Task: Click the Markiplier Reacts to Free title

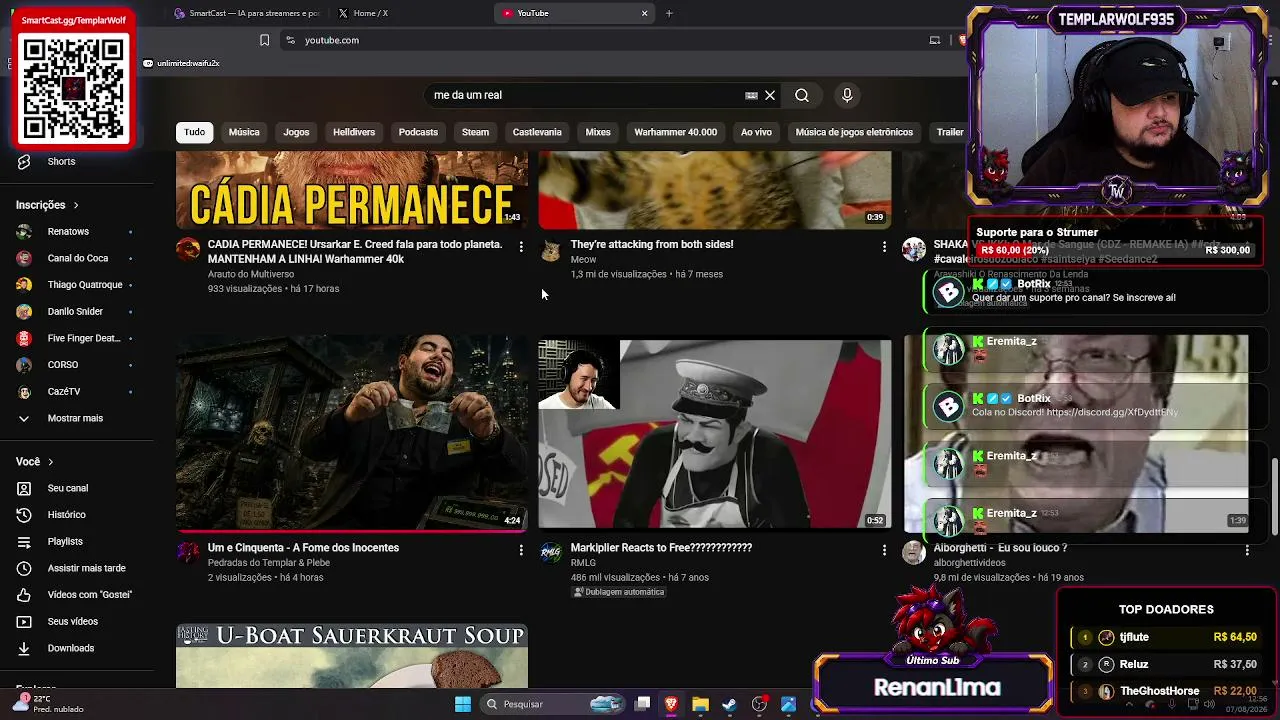Action: coord(661,548)
